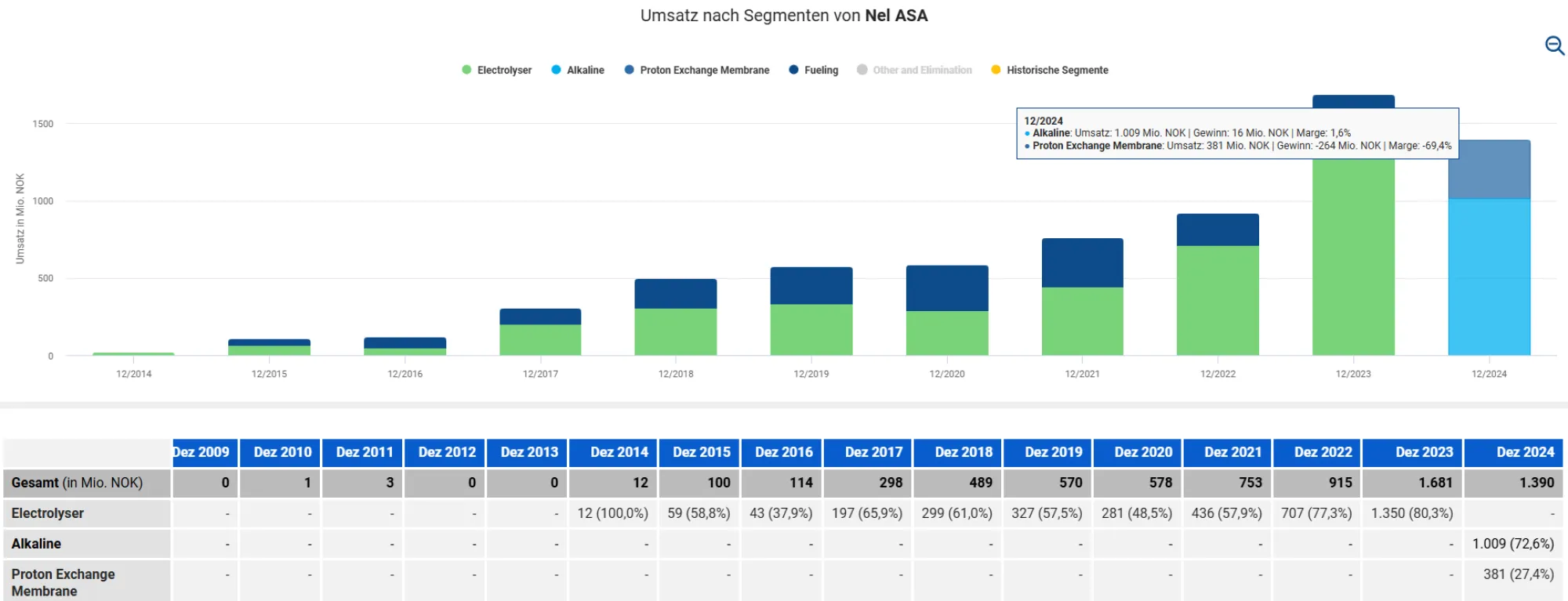1568x601 pixels.
Task: Enable the Other and Elimination legend series
Action: 914,70
